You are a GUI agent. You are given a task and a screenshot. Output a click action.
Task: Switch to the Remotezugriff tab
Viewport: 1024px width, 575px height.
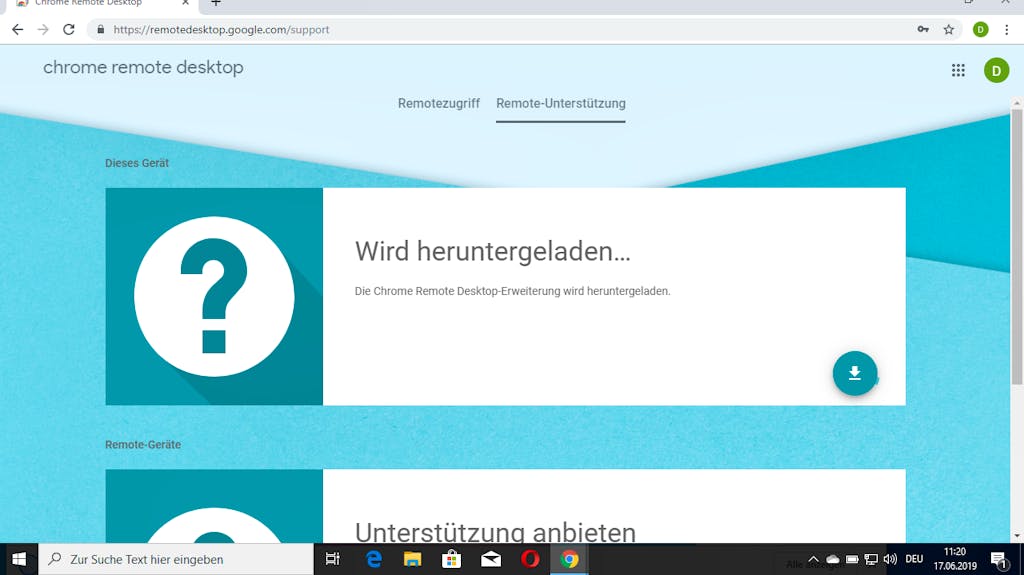pyautogui.click(x=439, y=103)
